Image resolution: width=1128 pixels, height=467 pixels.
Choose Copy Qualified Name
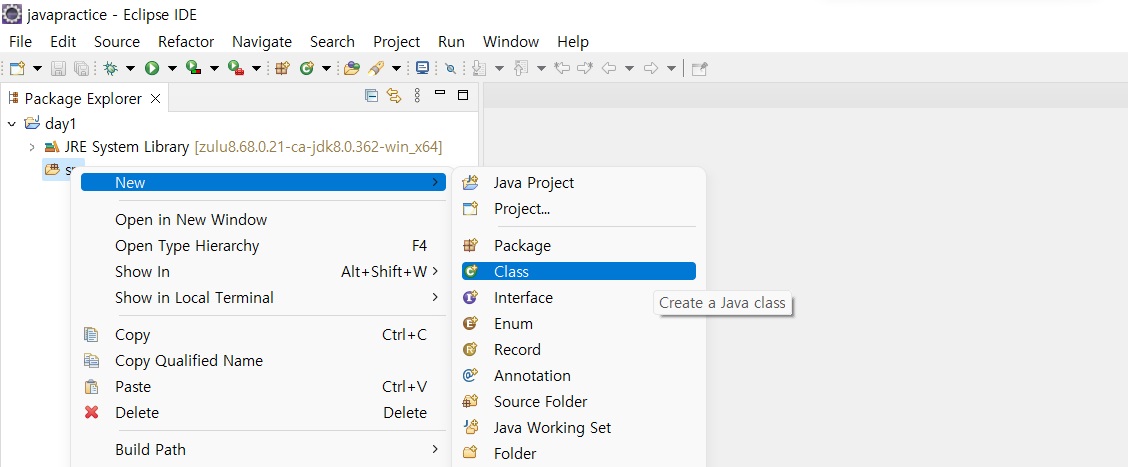(263, 361)
